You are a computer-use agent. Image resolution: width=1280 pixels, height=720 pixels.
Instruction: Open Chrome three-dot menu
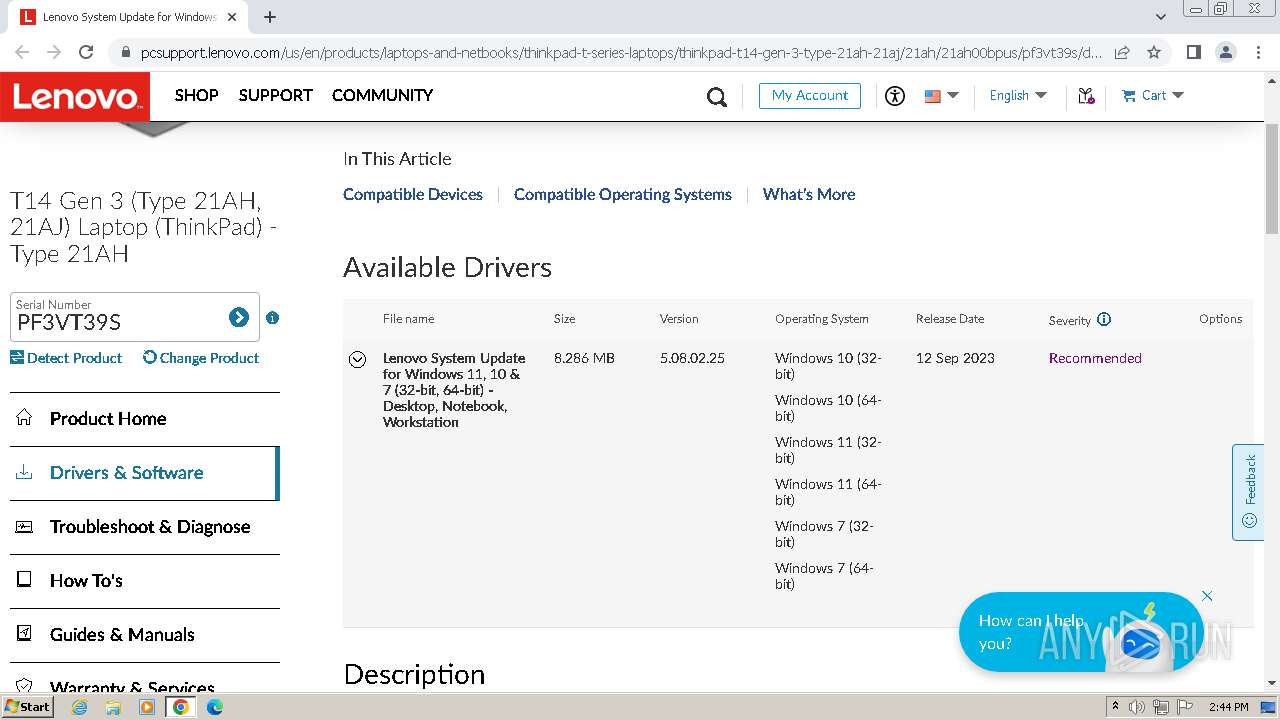[x=1258, y=52]
